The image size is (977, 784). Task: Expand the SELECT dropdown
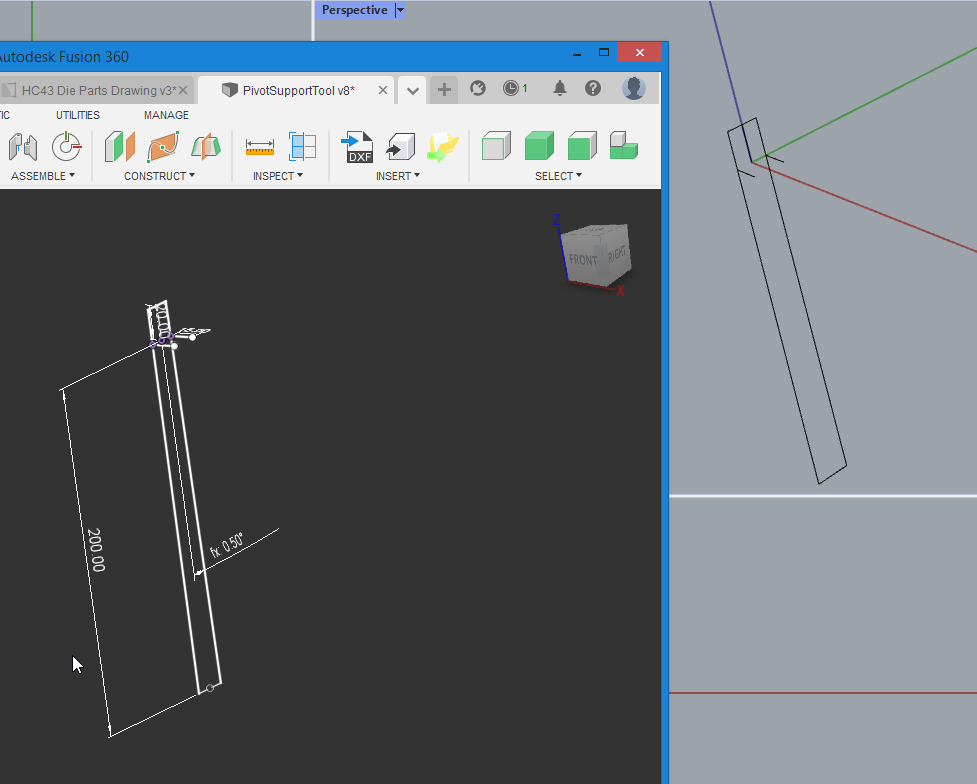[x=558, y=175]
